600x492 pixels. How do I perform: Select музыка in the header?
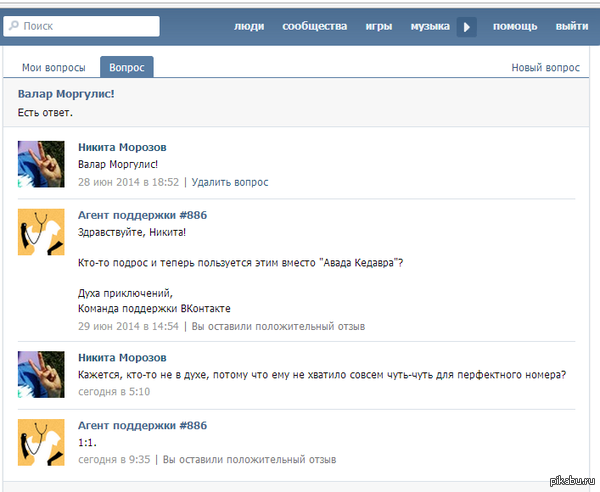pos(429,26)
